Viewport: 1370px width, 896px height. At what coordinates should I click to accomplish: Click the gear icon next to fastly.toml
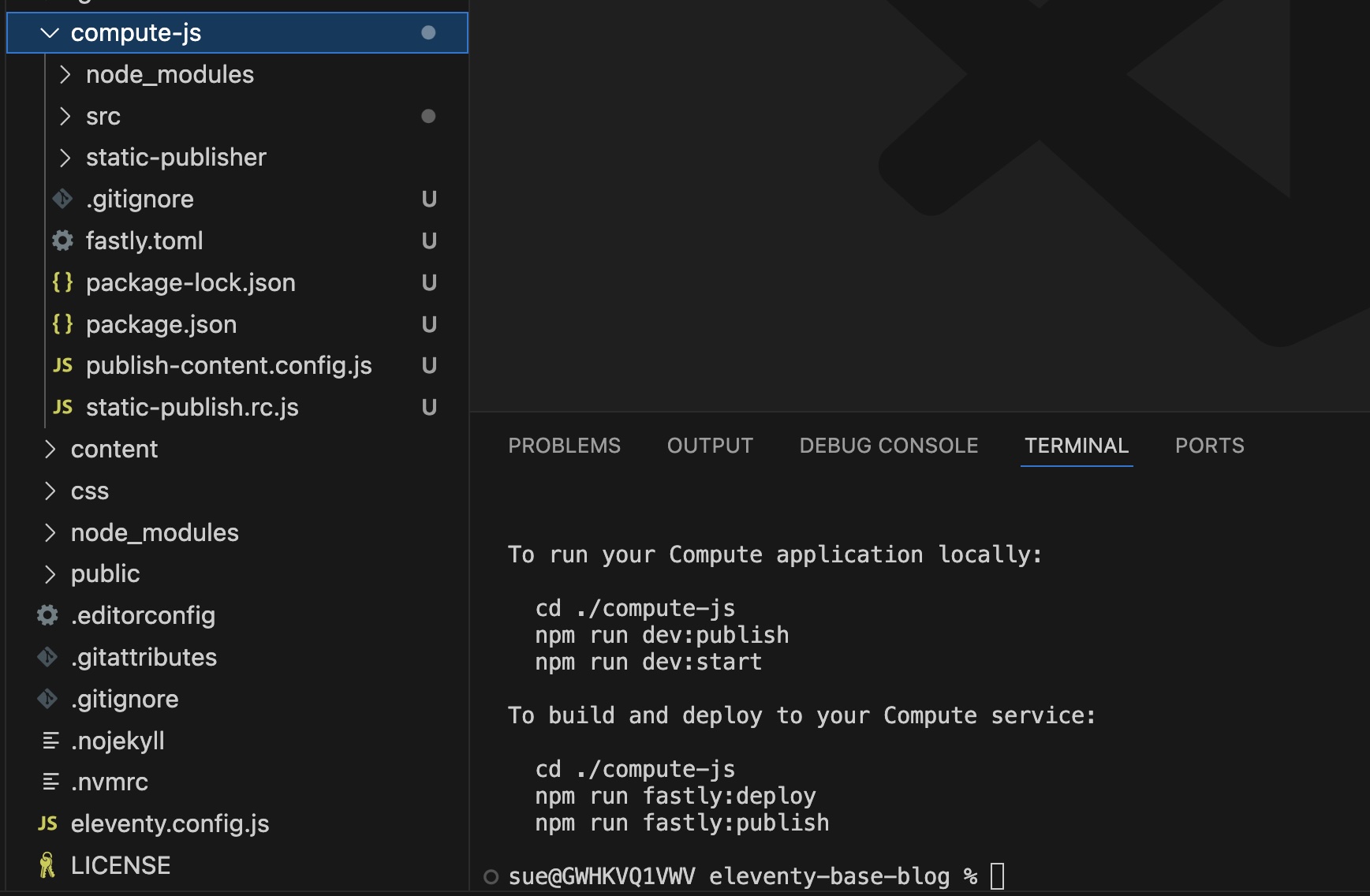tap(62, 241)
